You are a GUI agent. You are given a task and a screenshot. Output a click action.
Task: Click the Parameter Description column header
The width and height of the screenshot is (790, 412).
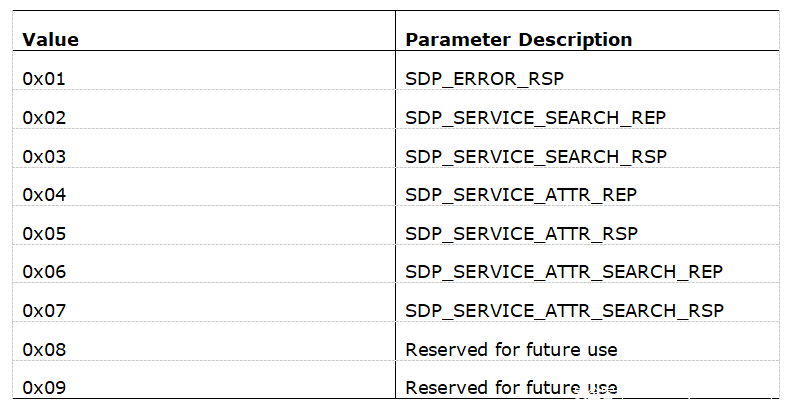(518, 40)
